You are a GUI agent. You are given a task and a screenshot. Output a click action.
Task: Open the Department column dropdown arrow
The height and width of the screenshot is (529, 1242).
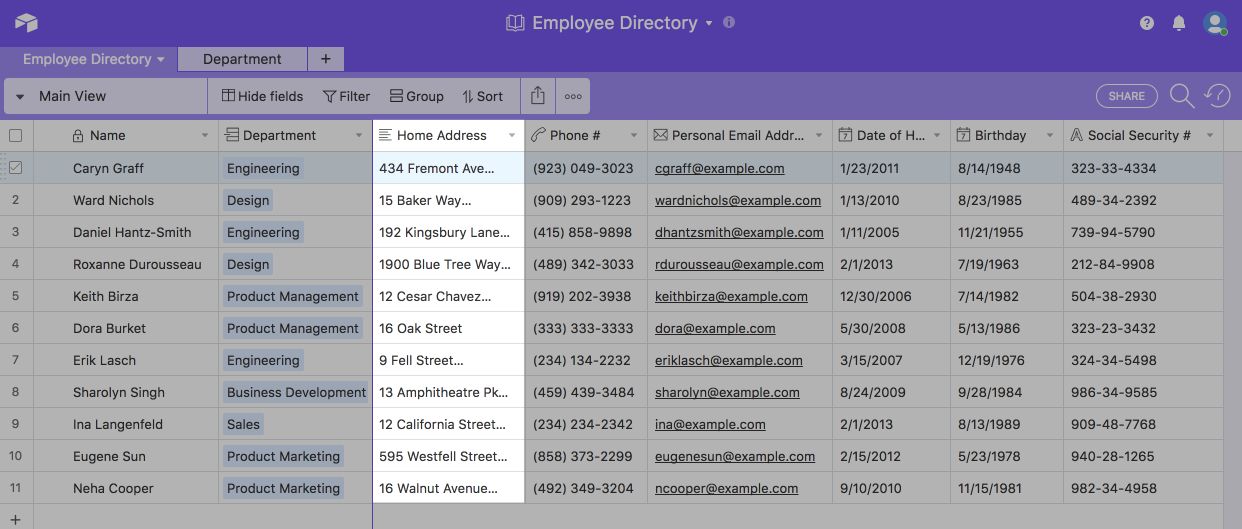click(x=359, y=135)
